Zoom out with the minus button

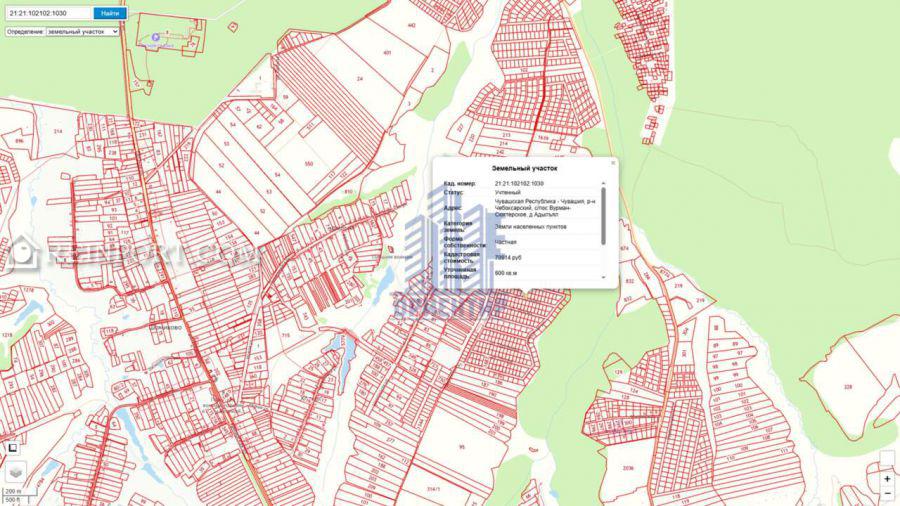click(886, 494)
